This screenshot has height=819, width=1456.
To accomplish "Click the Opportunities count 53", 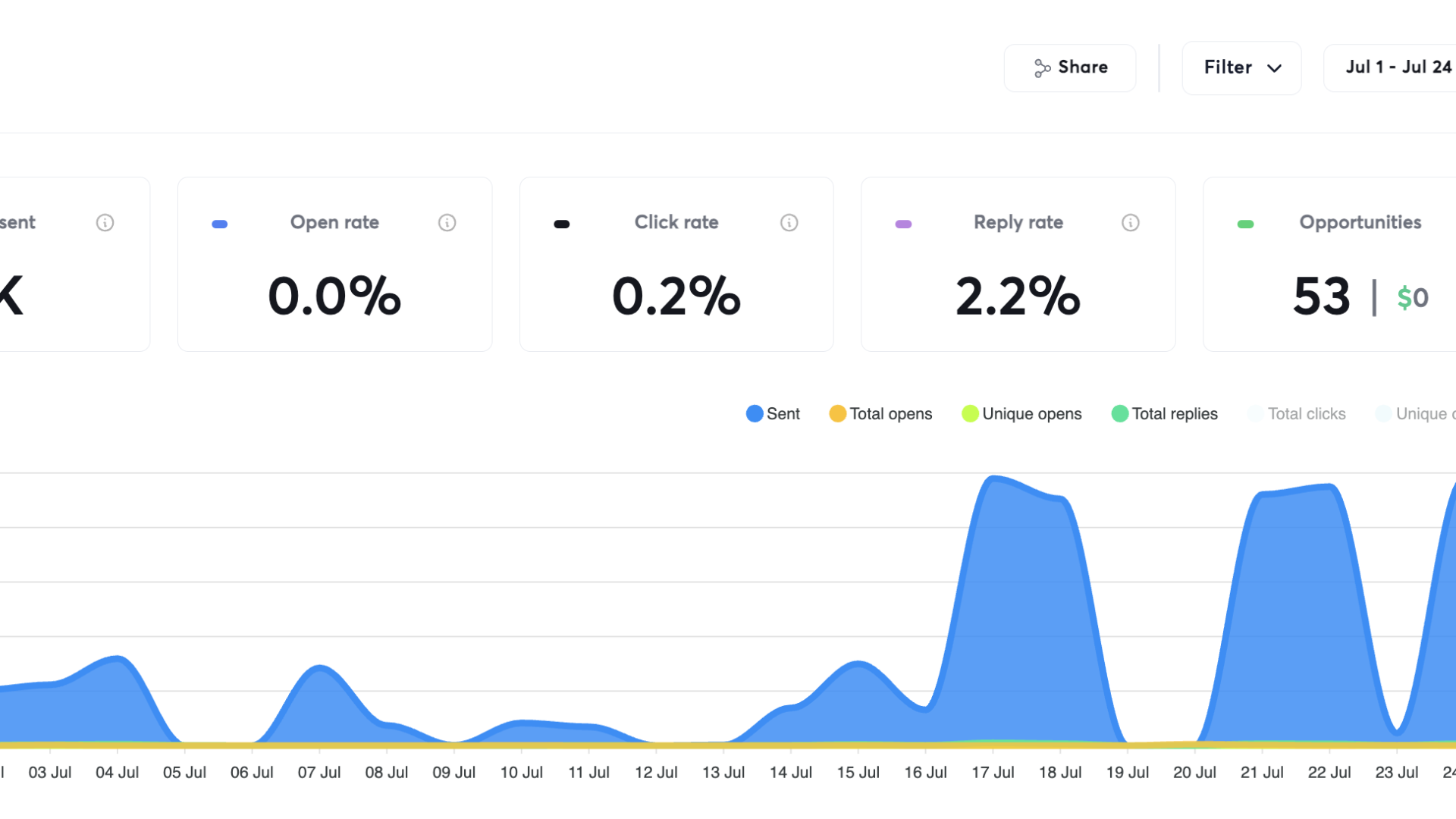I will (x=1321, y=296).
